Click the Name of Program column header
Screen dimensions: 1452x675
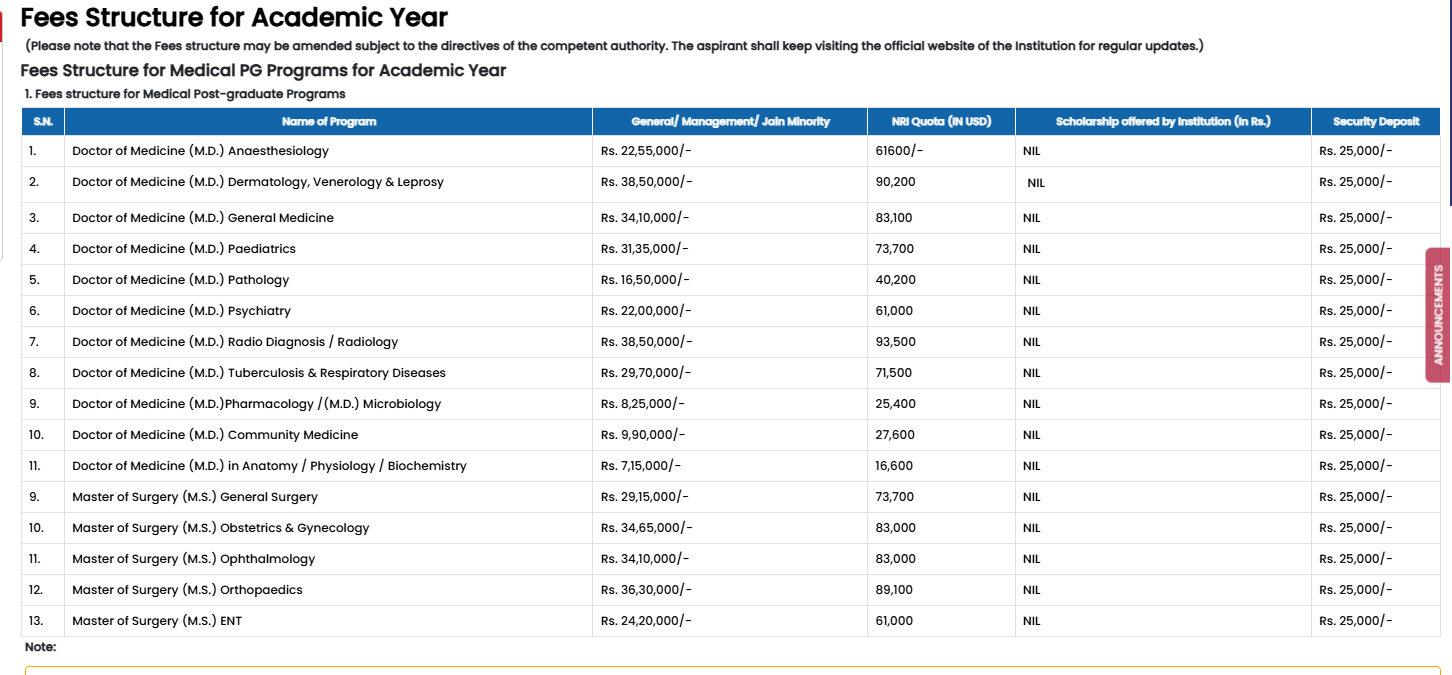click(329, 121)
